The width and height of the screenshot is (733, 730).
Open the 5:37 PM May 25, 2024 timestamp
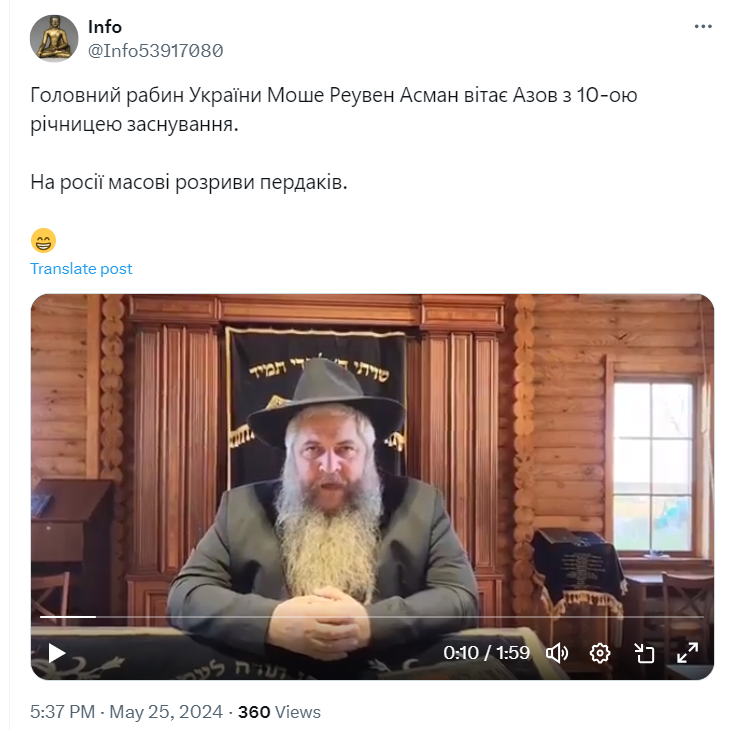click(126, 712)
